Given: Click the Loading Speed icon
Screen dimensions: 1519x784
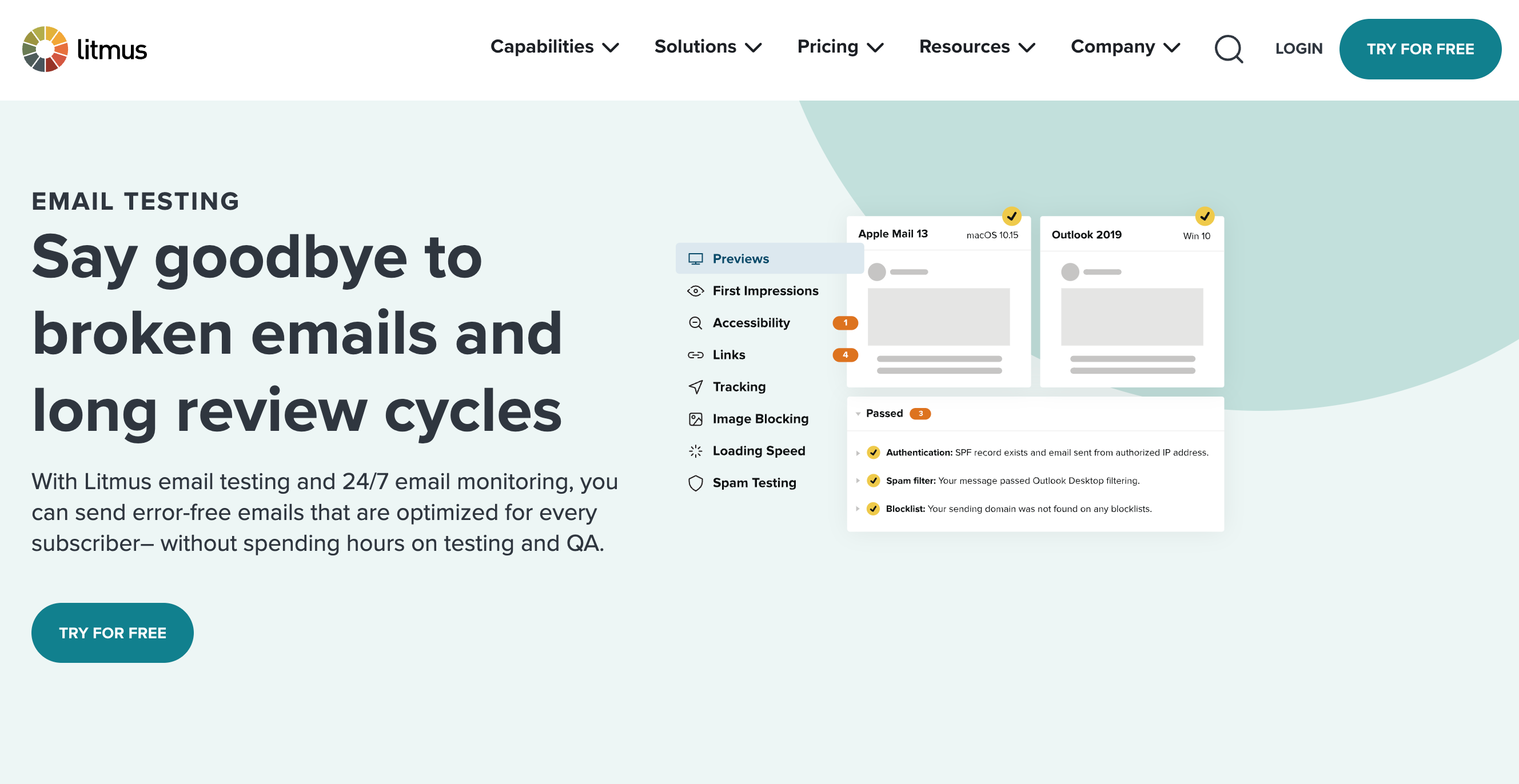Looking at the screenshot, I should pyautogui.click(x=694, y=450).
